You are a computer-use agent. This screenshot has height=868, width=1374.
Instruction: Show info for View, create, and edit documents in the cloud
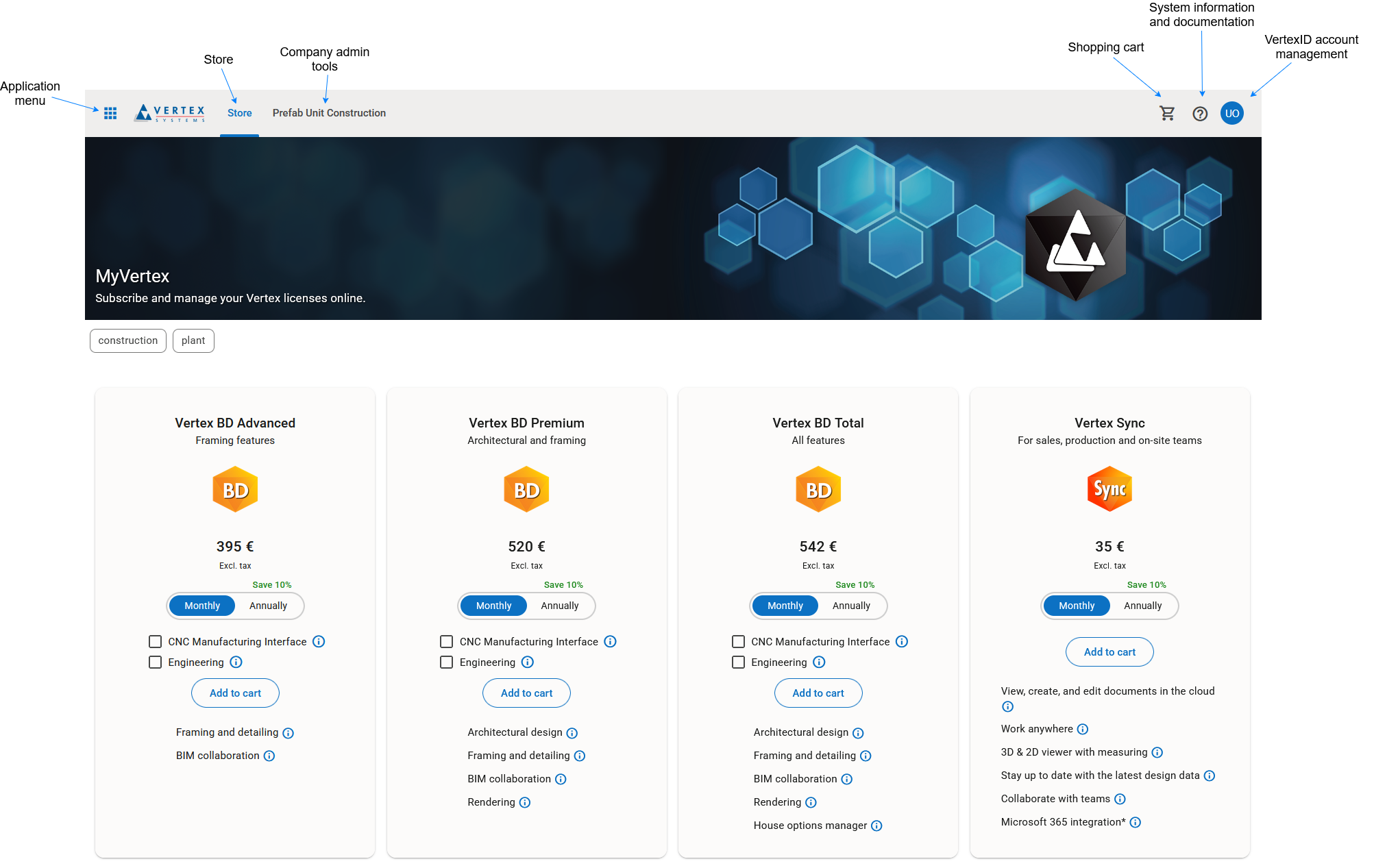pos(1007,707)
